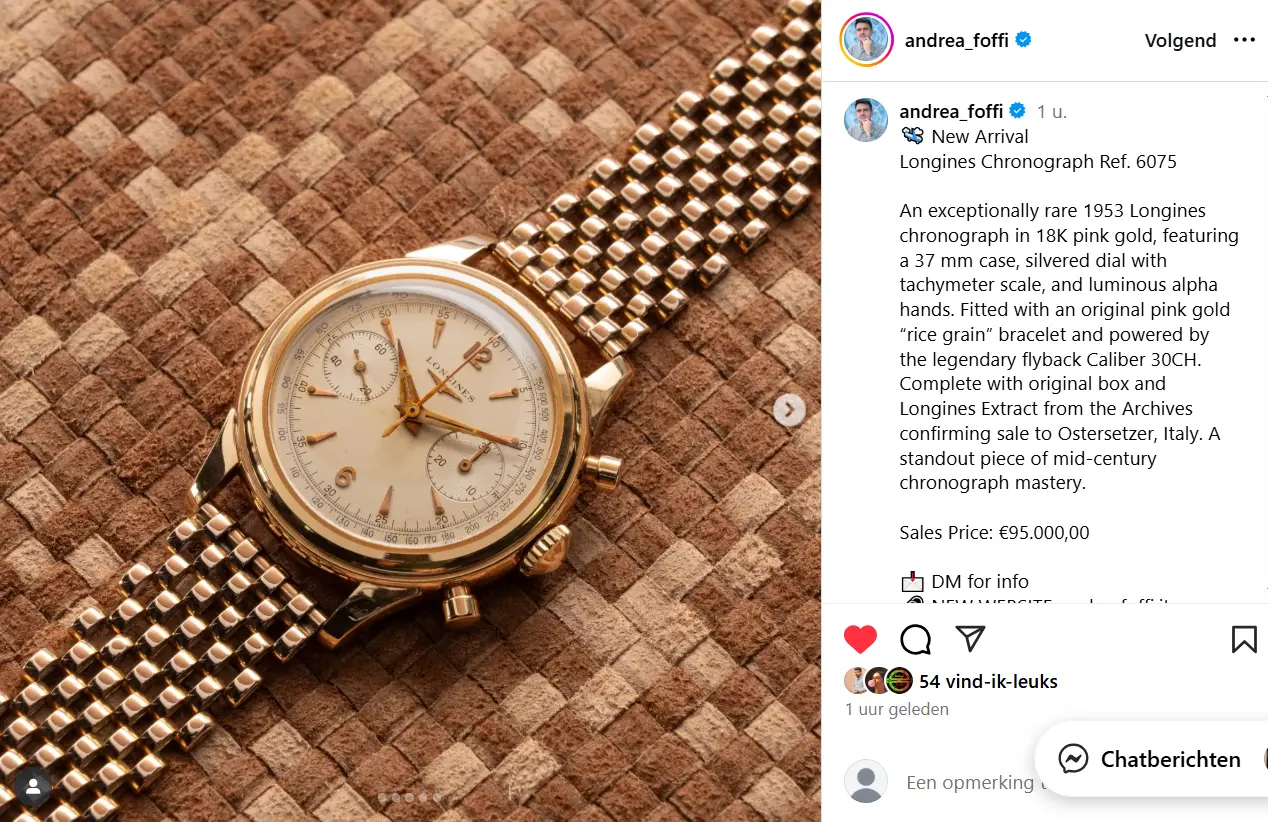This screenshot has width=1268, height=822.
Task: Click the caption author avatar
Action: (x=866, y=120)
